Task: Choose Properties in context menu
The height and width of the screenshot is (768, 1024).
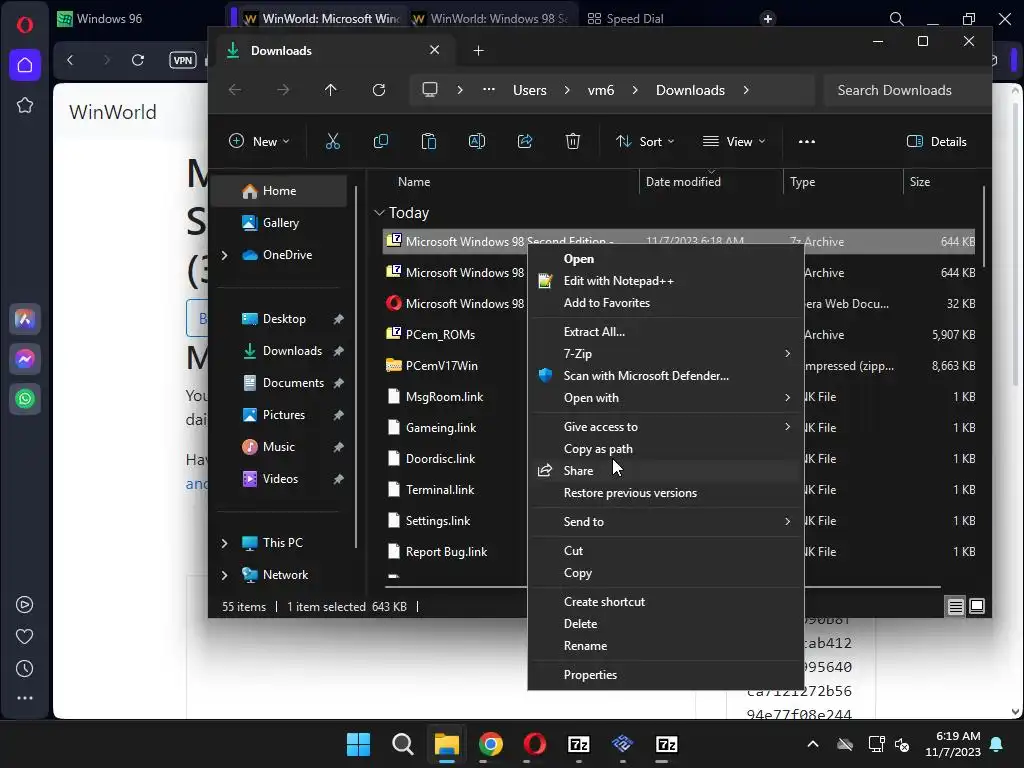Action: 665,675
